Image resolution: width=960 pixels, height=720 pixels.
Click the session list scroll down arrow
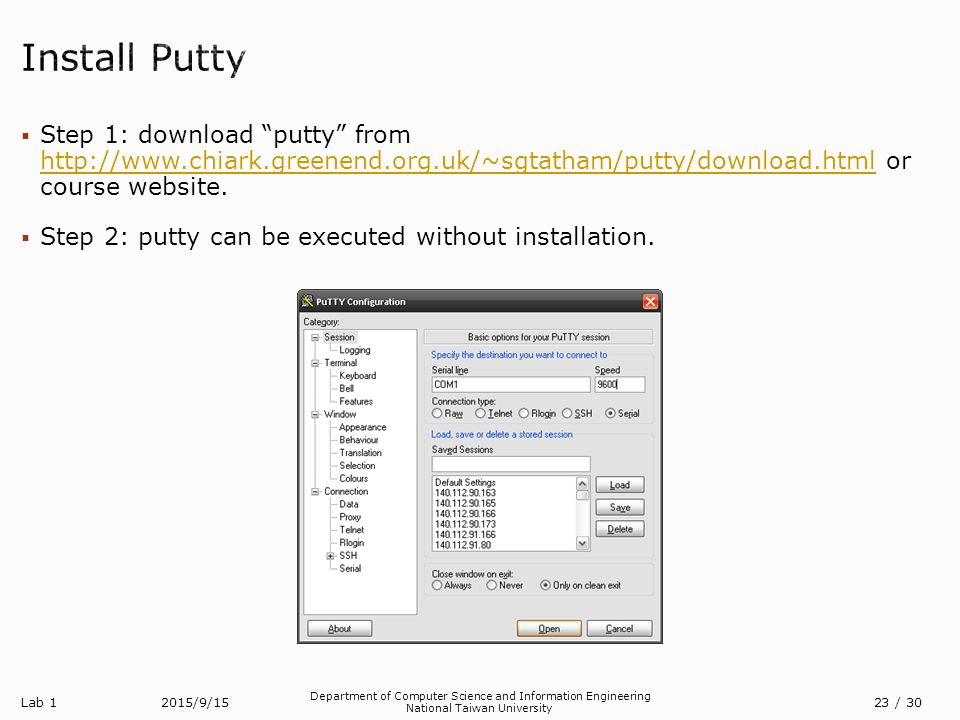[582, 544]
